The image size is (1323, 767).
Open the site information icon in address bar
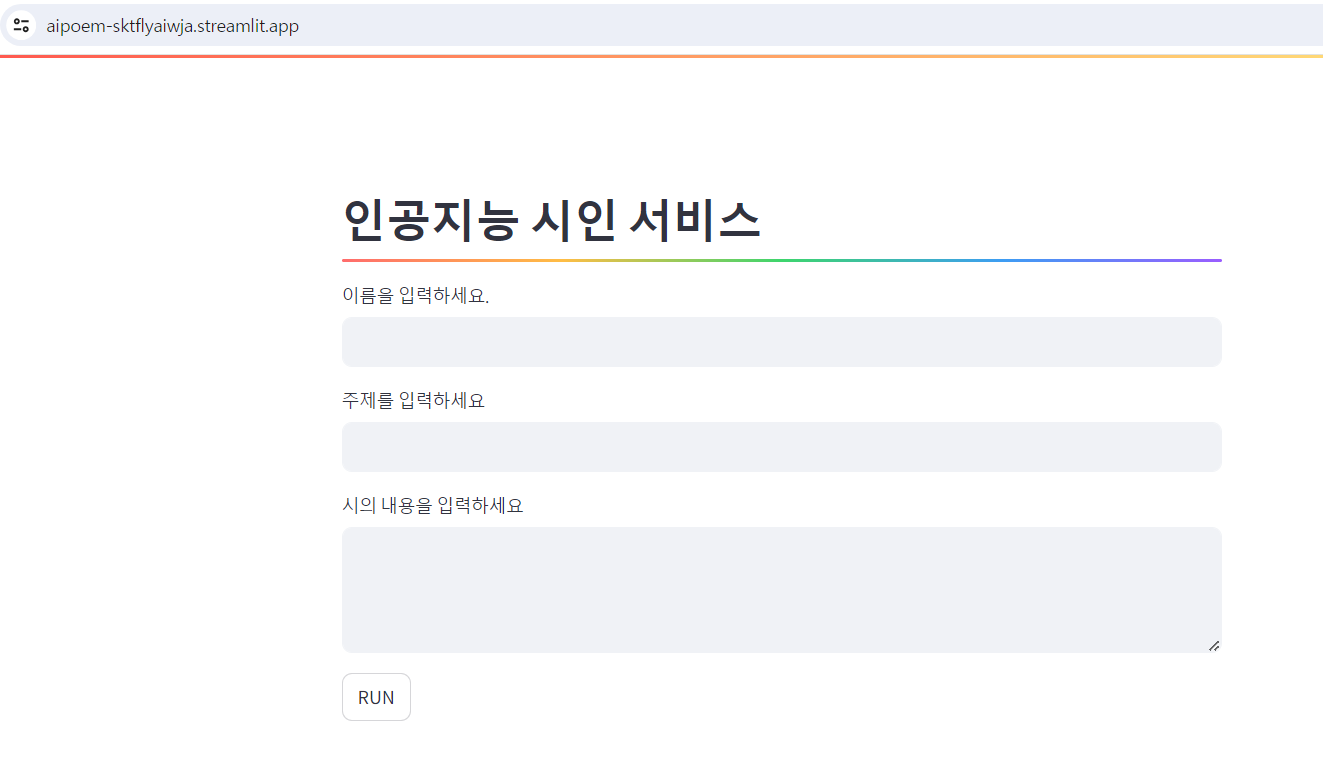coord(21,25)
